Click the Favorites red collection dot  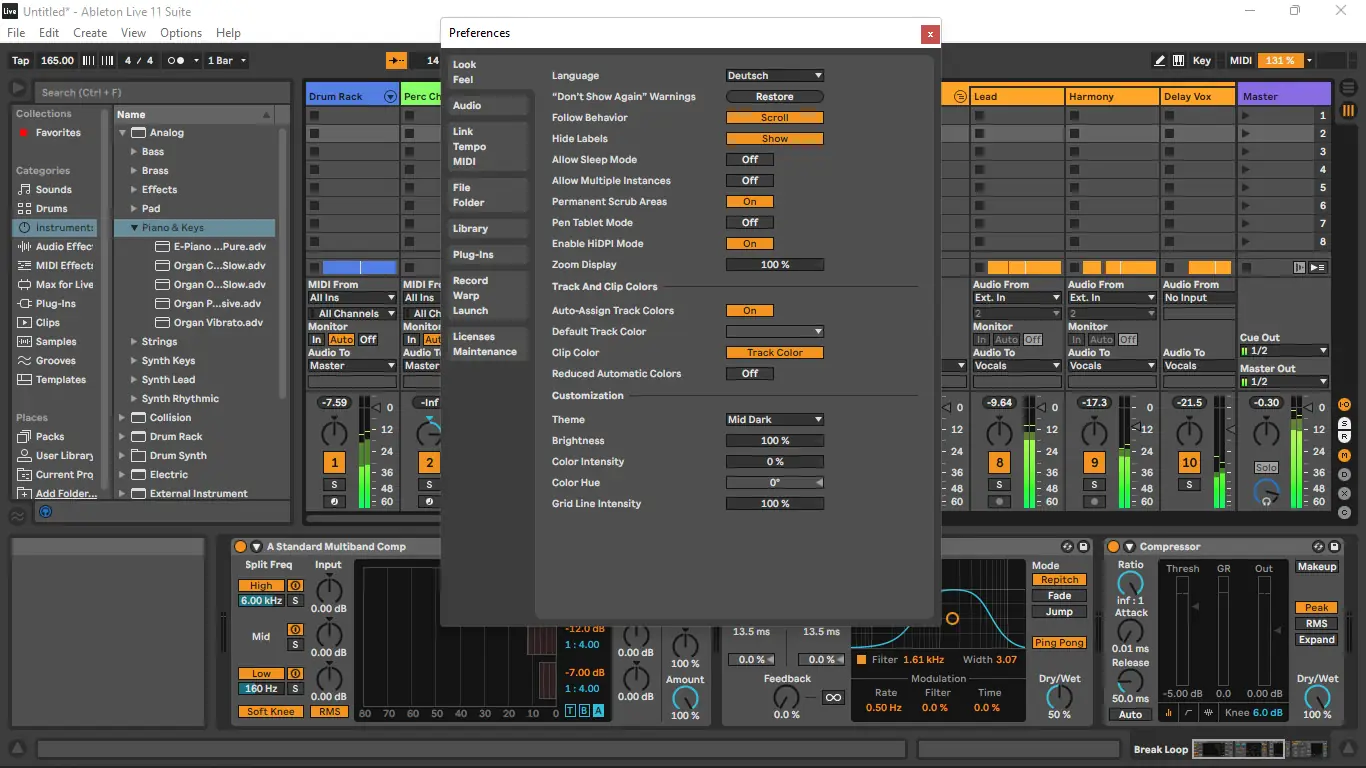[x=24, y=133]
